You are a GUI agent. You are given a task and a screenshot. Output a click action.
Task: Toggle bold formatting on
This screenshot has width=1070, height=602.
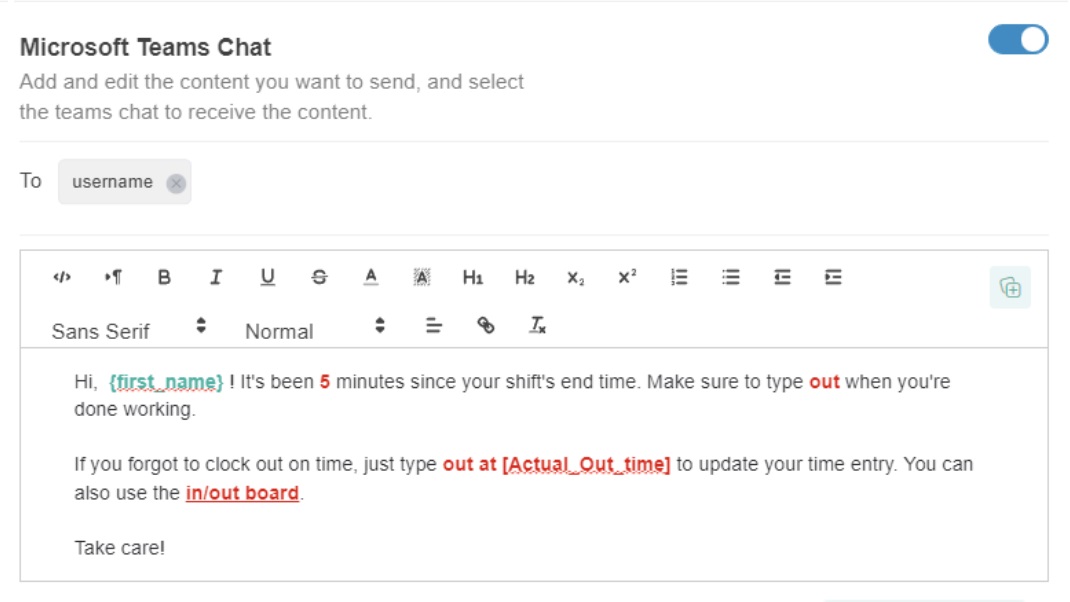pyautogui.click(x=163, y=278)
